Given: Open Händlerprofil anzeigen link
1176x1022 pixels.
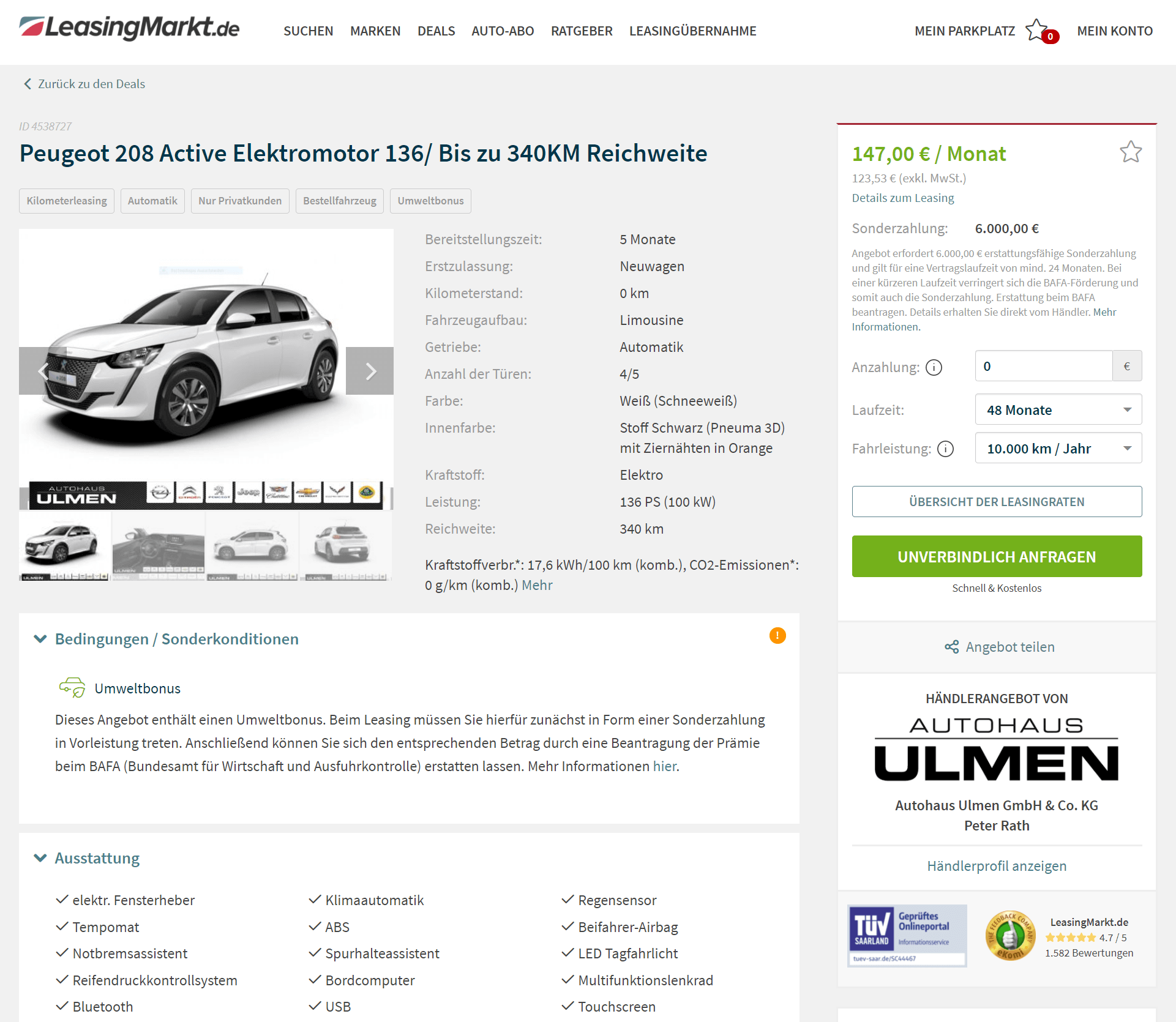Looking at the screenshot, I should click(x=997, y=866).
